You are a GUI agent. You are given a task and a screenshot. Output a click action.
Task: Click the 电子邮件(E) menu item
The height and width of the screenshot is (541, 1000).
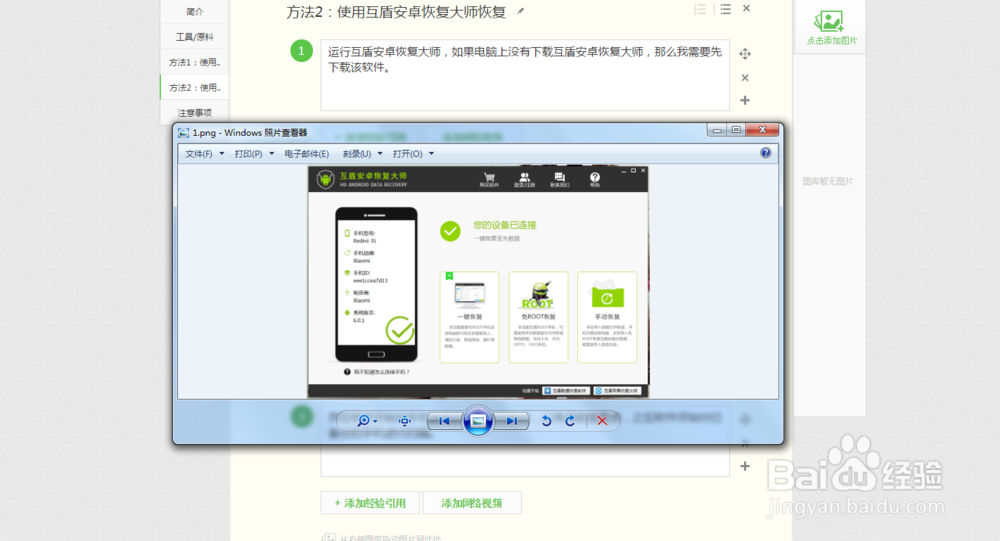coord(307,154)
